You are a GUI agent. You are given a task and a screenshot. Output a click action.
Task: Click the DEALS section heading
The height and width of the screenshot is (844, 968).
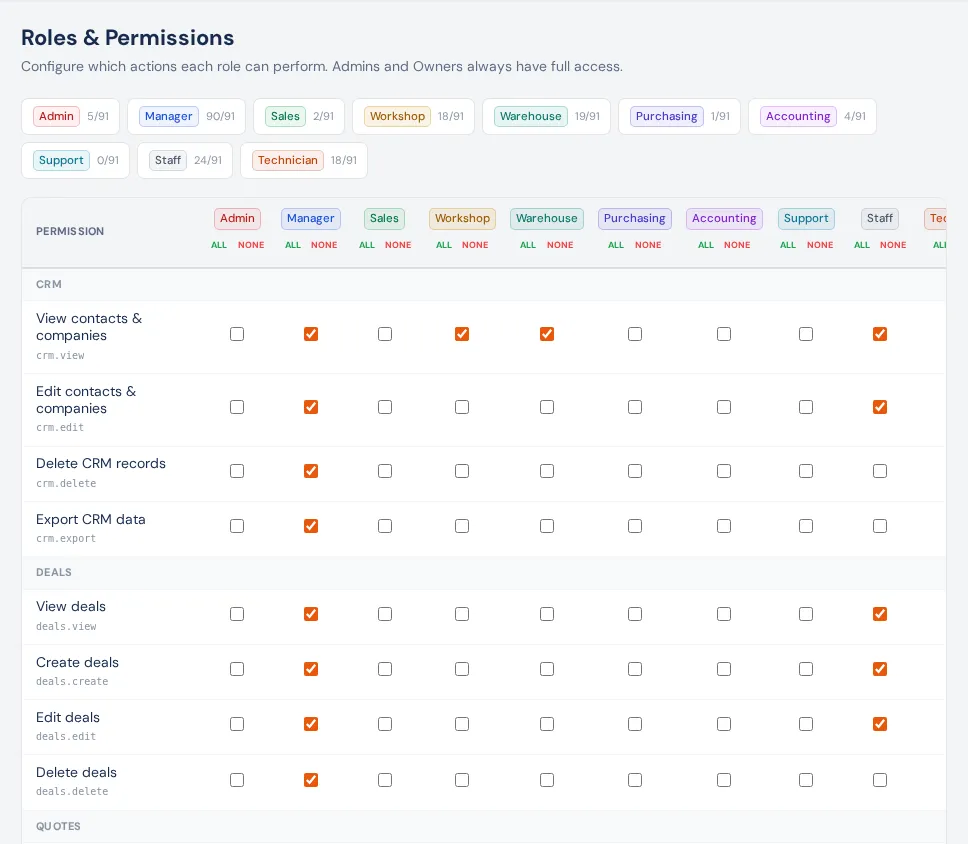click(x=54, y=572)
